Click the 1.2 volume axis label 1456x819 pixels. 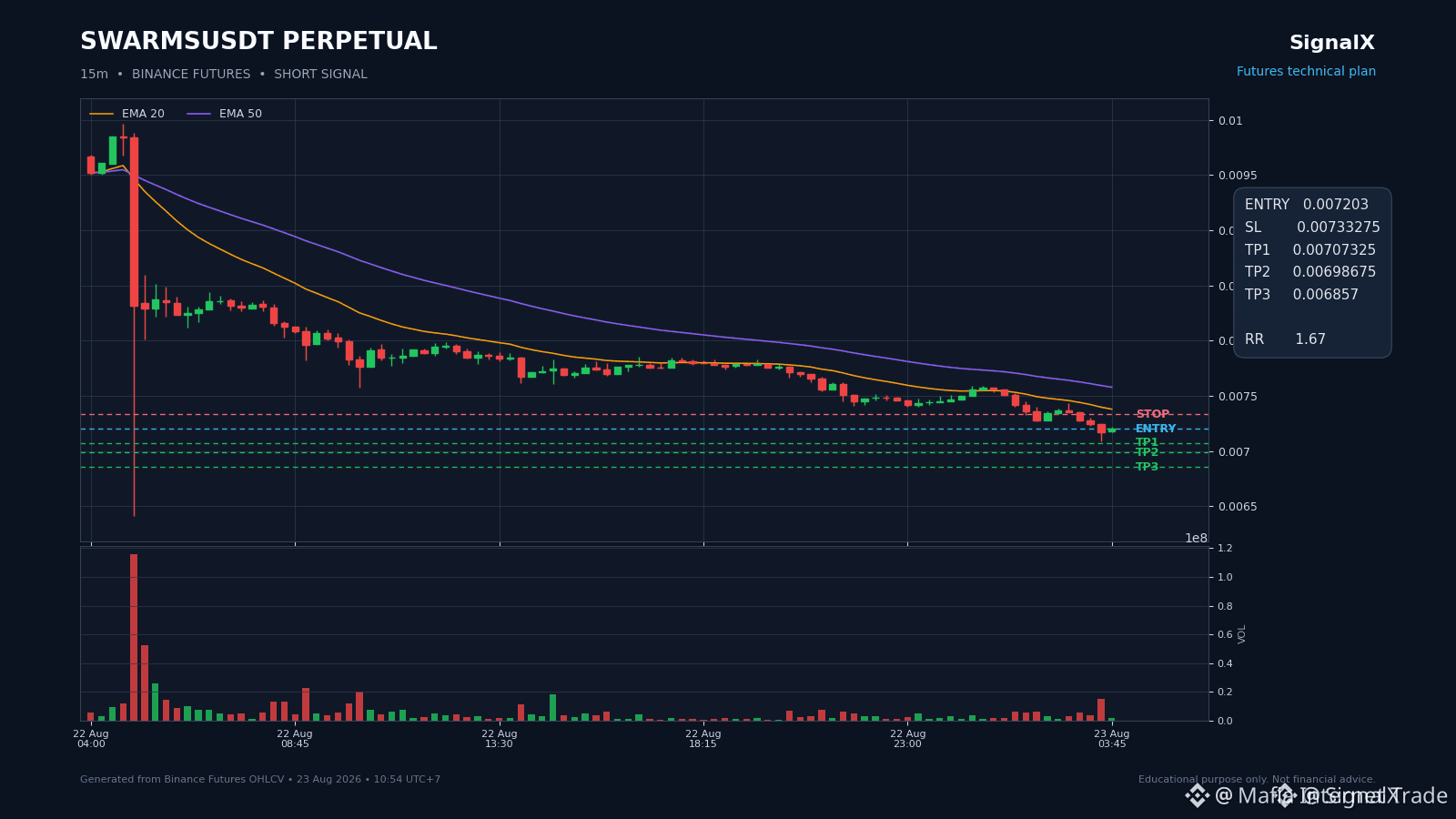(x=1225, y=549)
